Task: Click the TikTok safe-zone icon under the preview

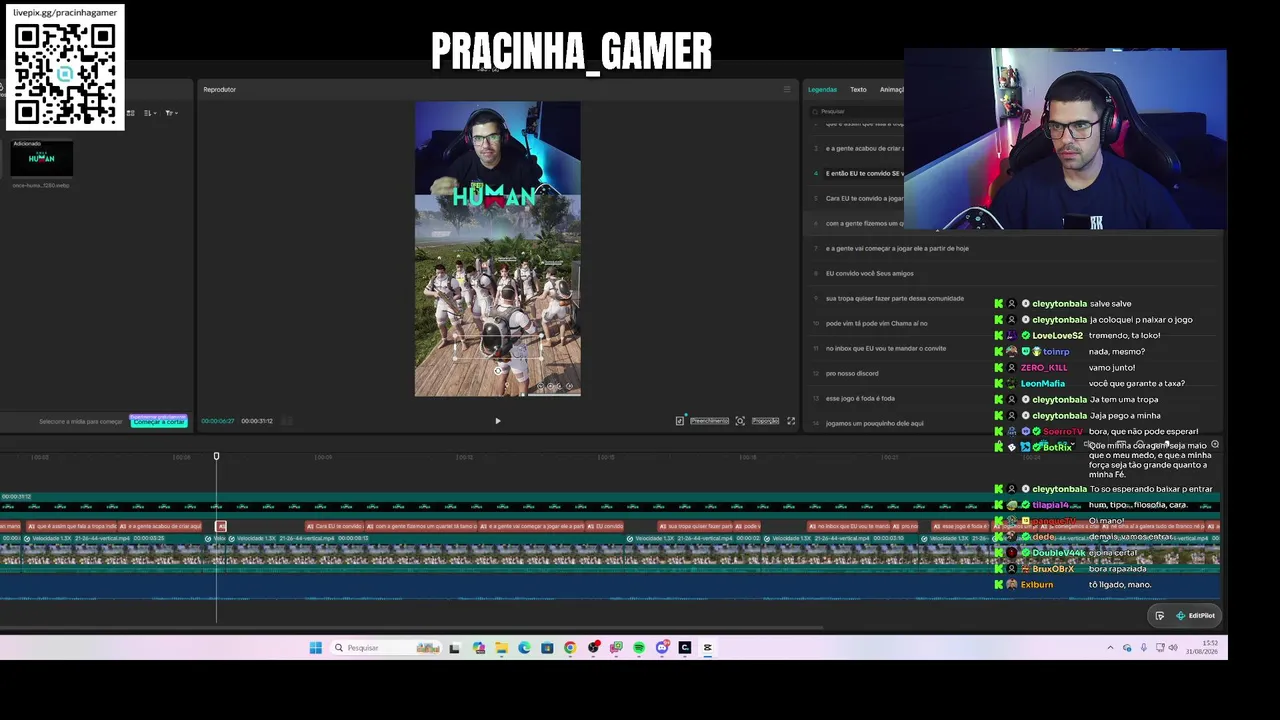Action: pos(680,421)
